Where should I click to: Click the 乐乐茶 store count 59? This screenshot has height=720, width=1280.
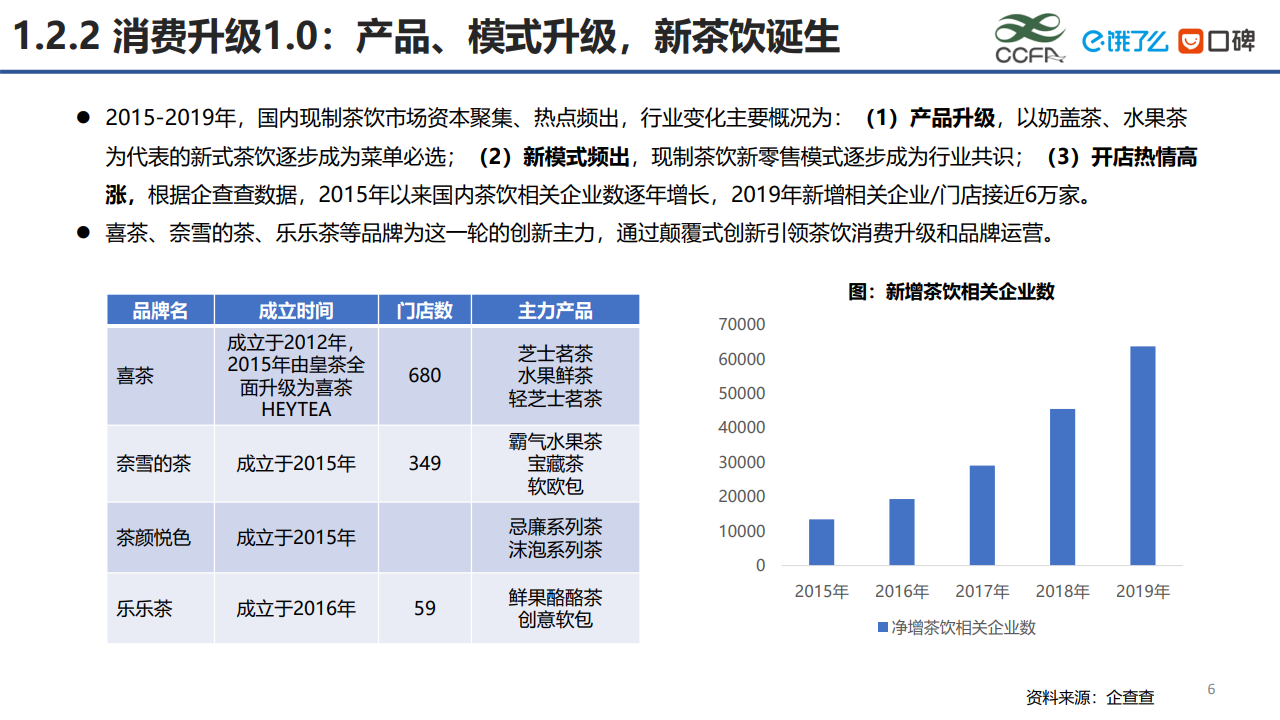pos(424,608)
